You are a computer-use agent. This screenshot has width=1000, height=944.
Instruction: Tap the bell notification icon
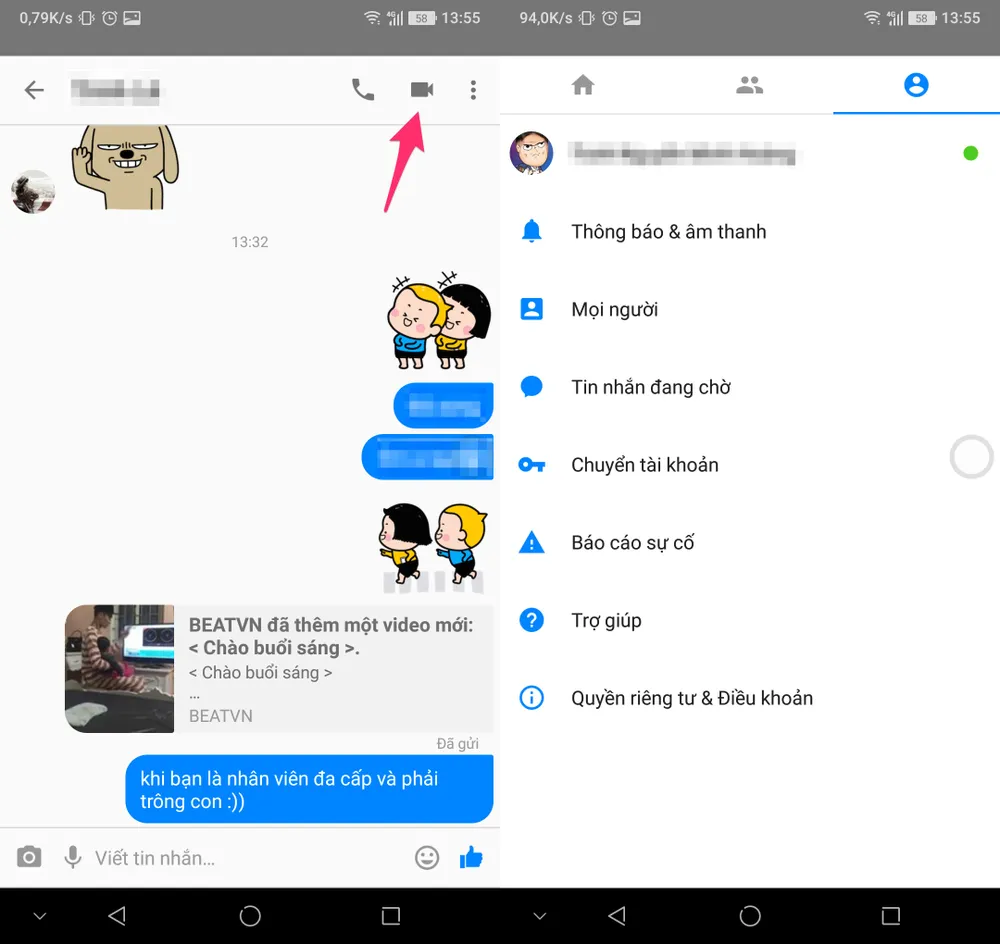click(x=531, y=231)
